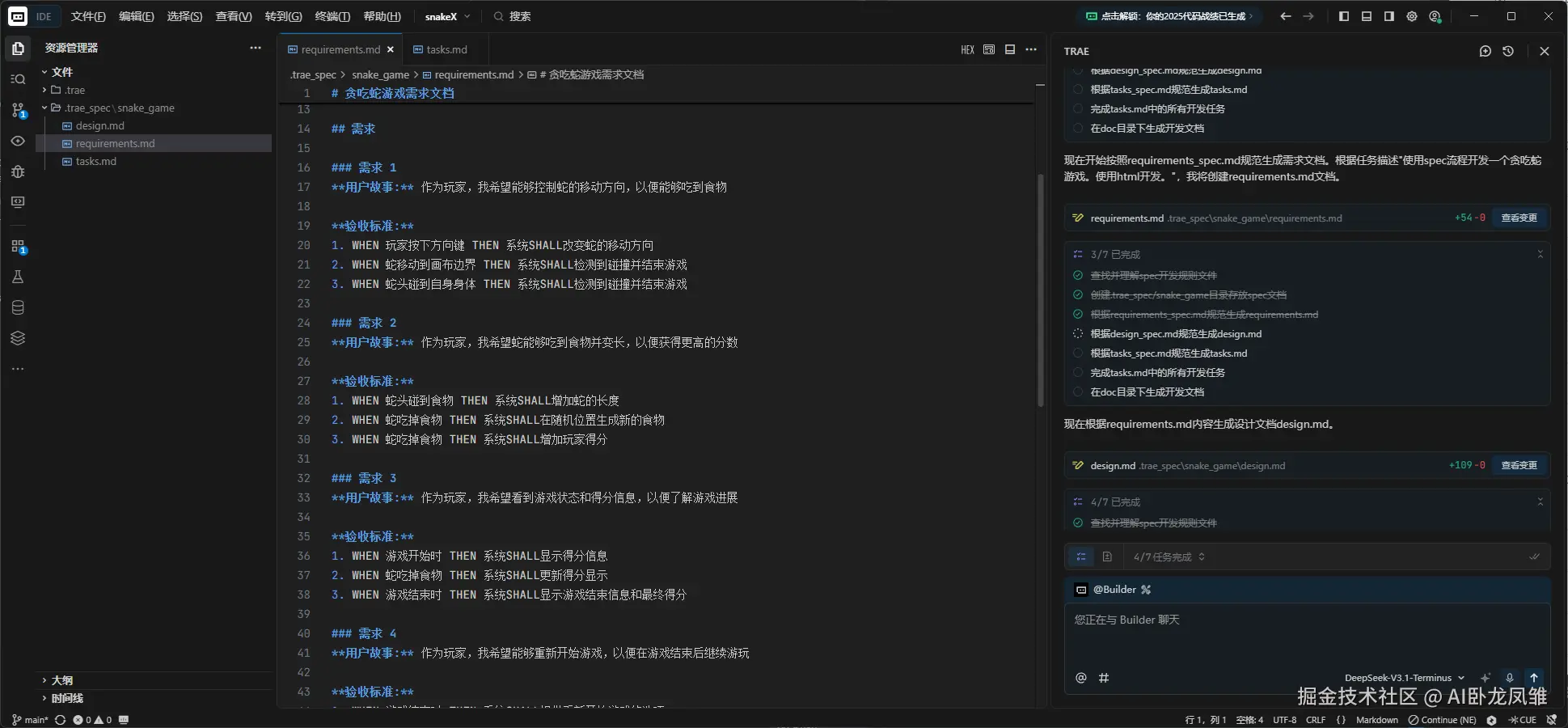Click the Markdown language mode in status bar
This screenshot has width=1568, height=728.
point(1377,720)
